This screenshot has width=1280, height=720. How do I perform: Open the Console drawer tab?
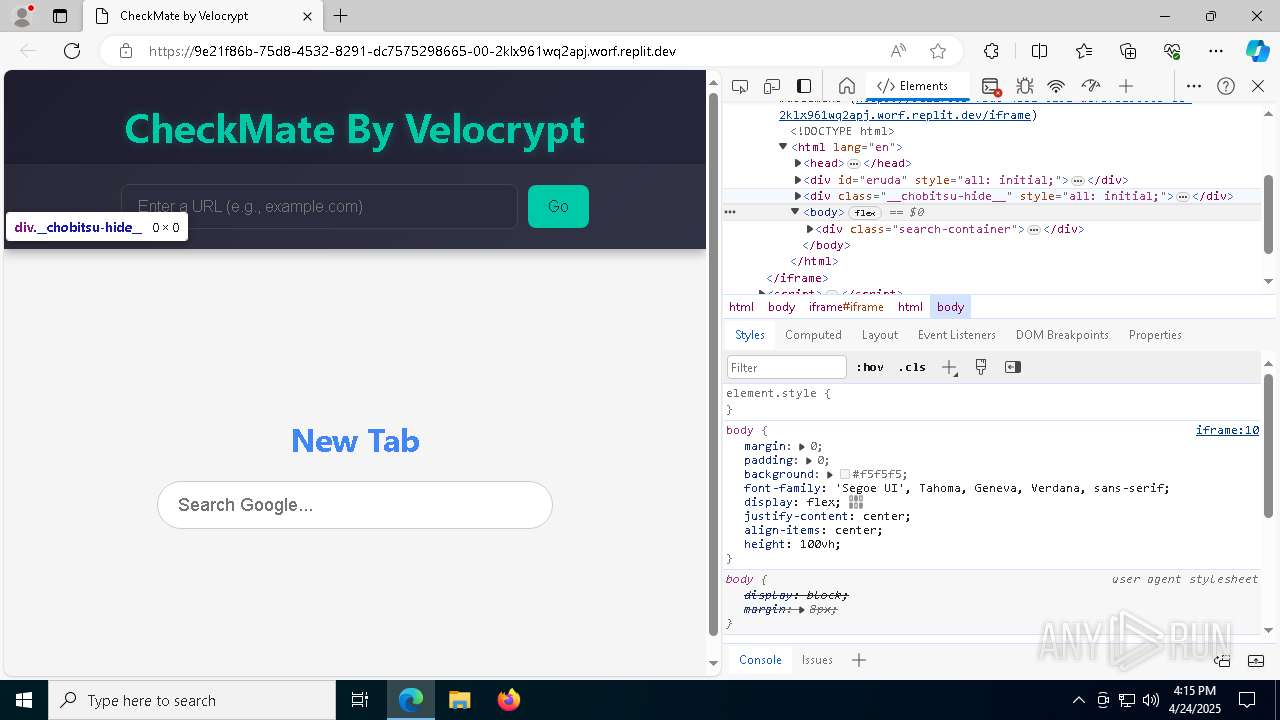pos(760,660)
